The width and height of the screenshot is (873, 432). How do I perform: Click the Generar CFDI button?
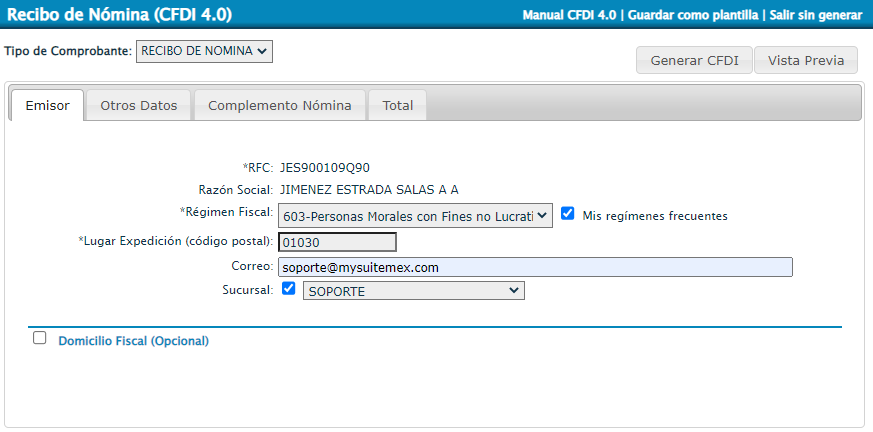(694, 60)
